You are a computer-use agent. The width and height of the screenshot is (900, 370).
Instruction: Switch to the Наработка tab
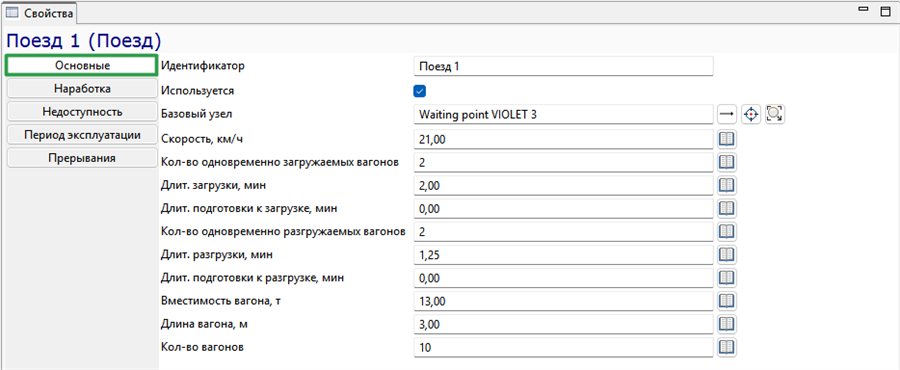[82, 89]
